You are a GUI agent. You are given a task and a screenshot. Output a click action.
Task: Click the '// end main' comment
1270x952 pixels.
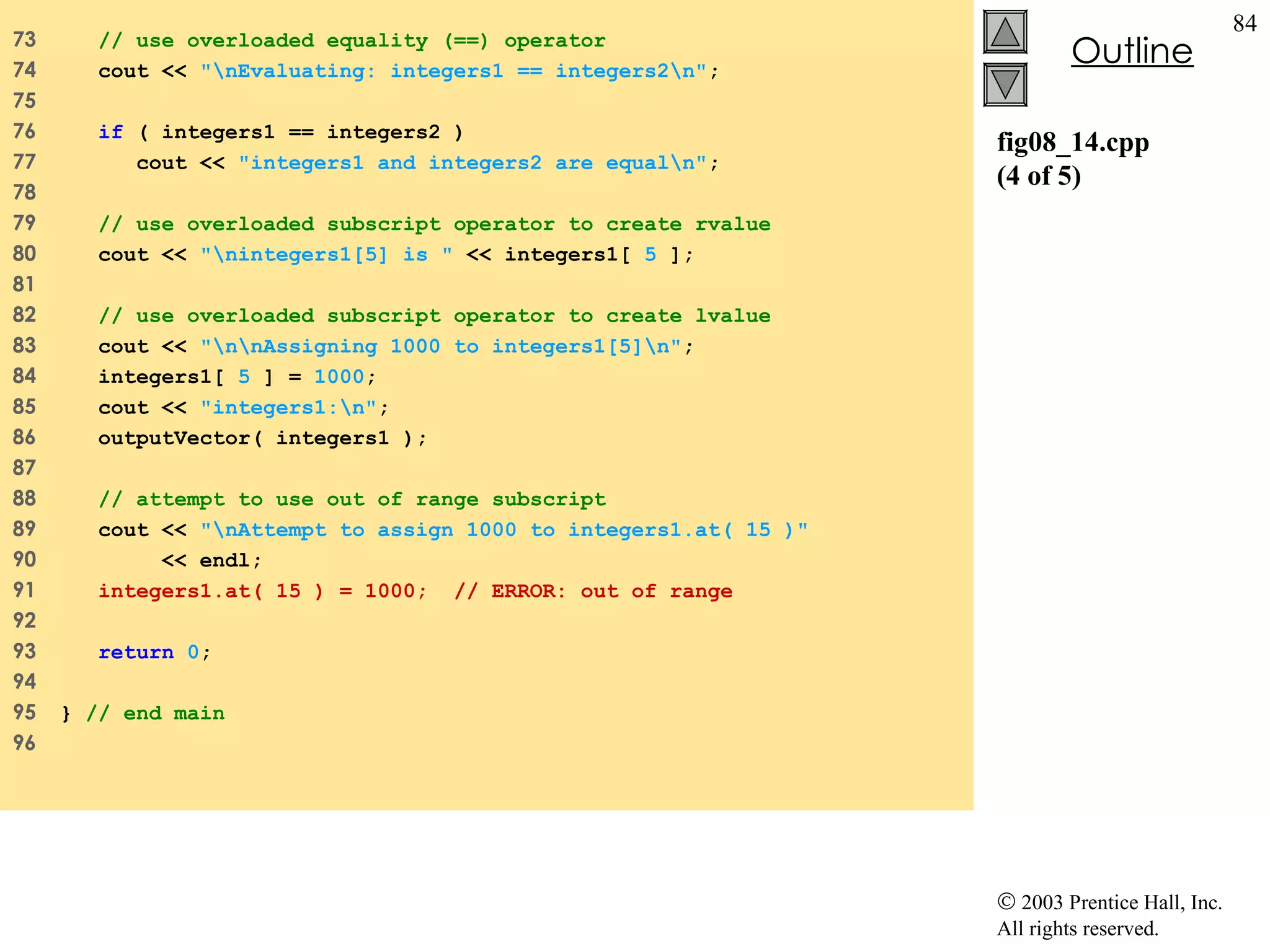point(155,713)
